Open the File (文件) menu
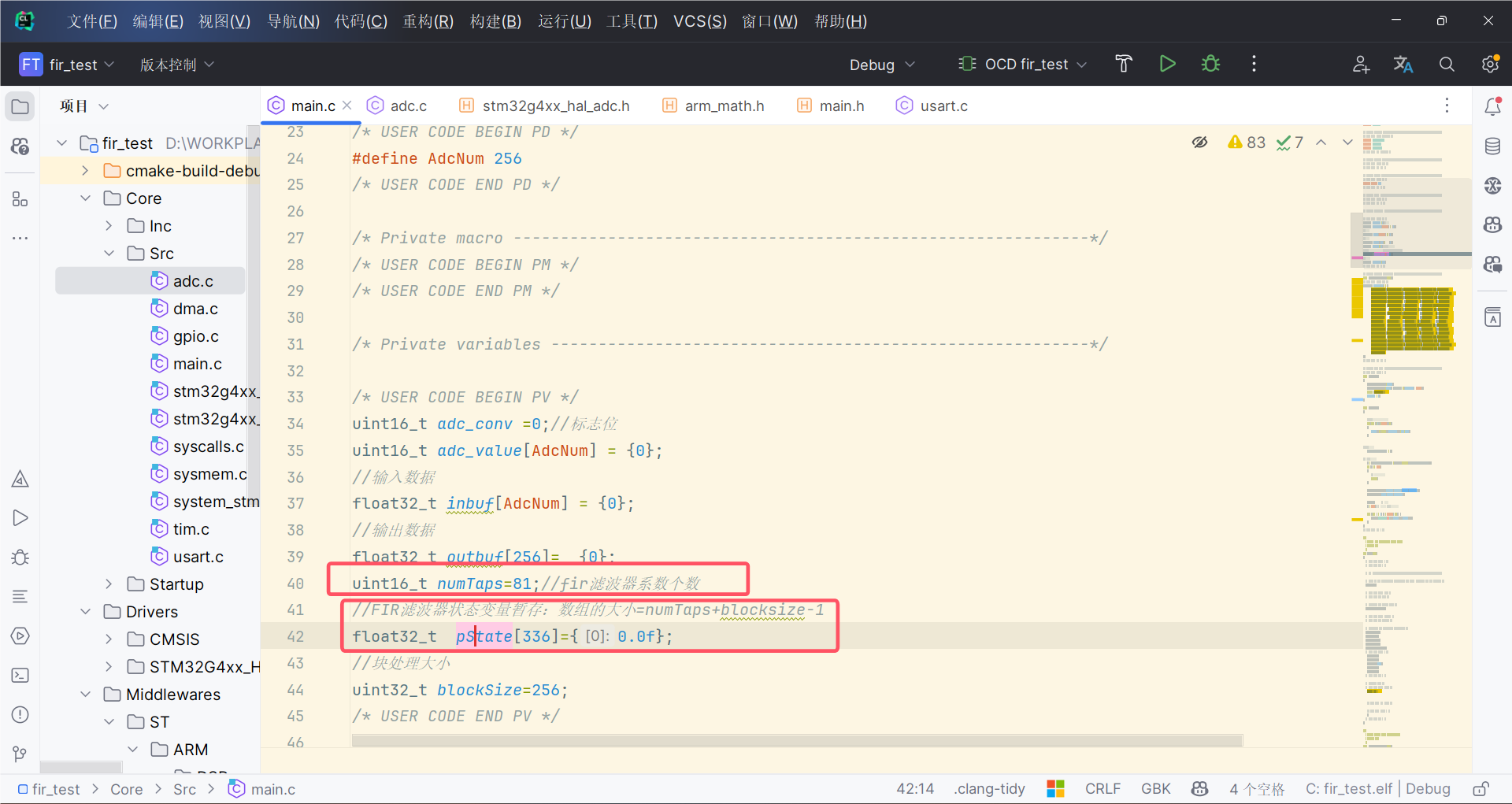 coord(92,21)
